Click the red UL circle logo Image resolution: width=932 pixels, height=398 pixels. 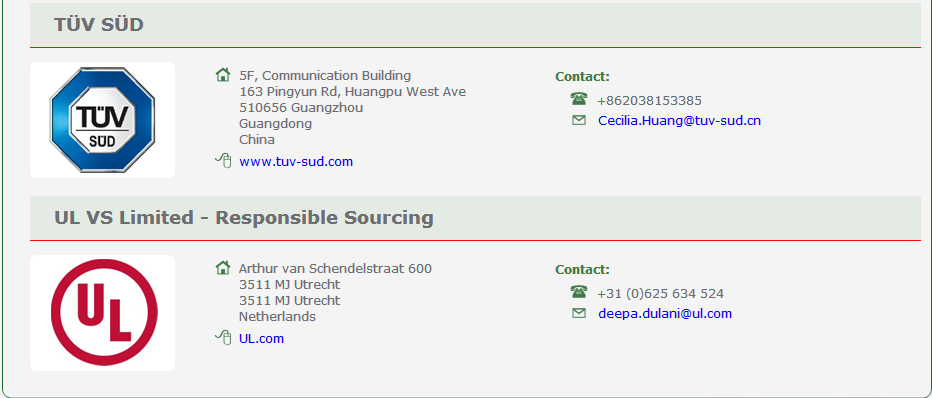coord(104,312)
